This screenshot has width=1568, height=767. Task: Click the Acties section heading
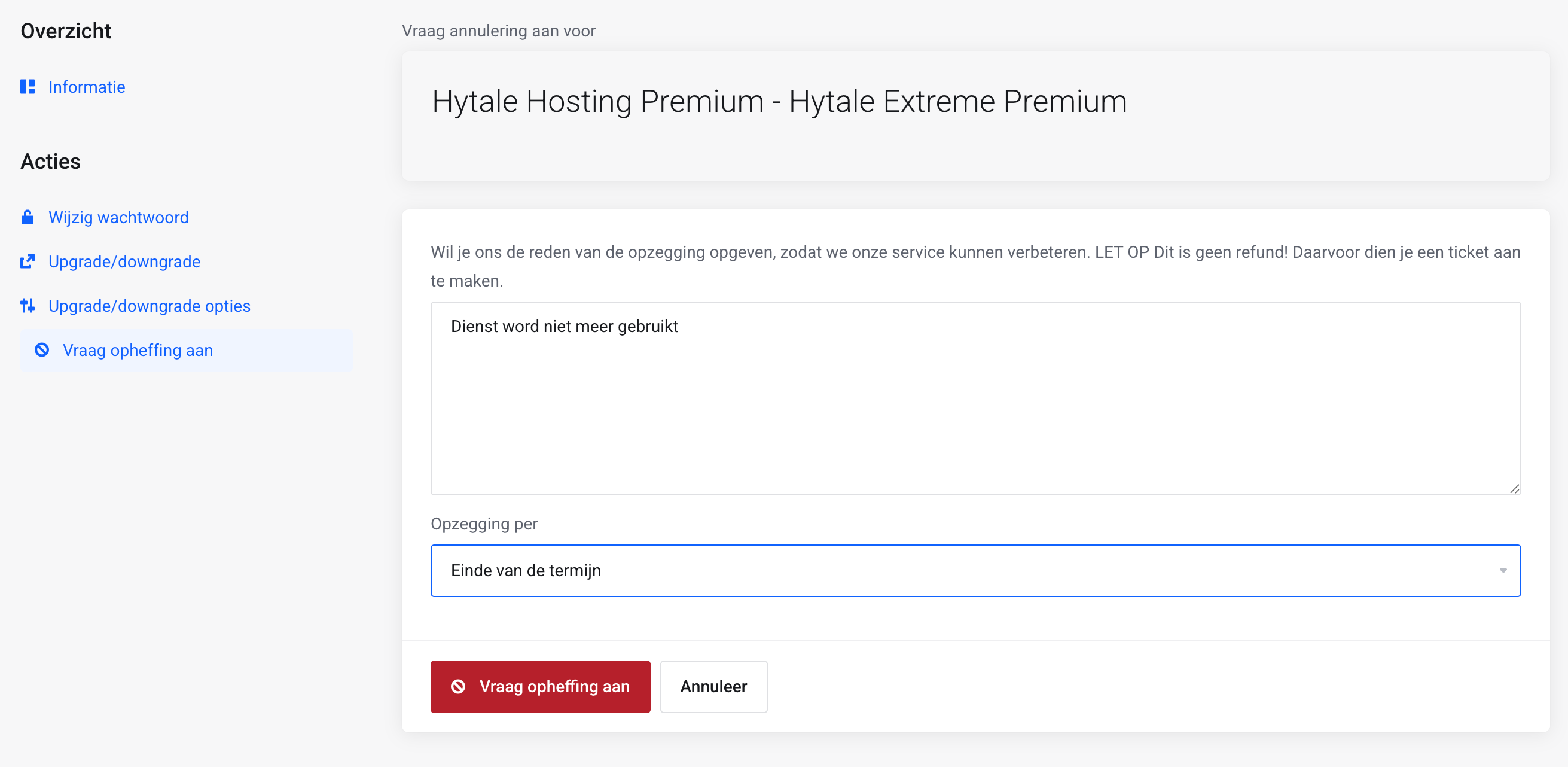pyautogui.click(x=50, y=162)
